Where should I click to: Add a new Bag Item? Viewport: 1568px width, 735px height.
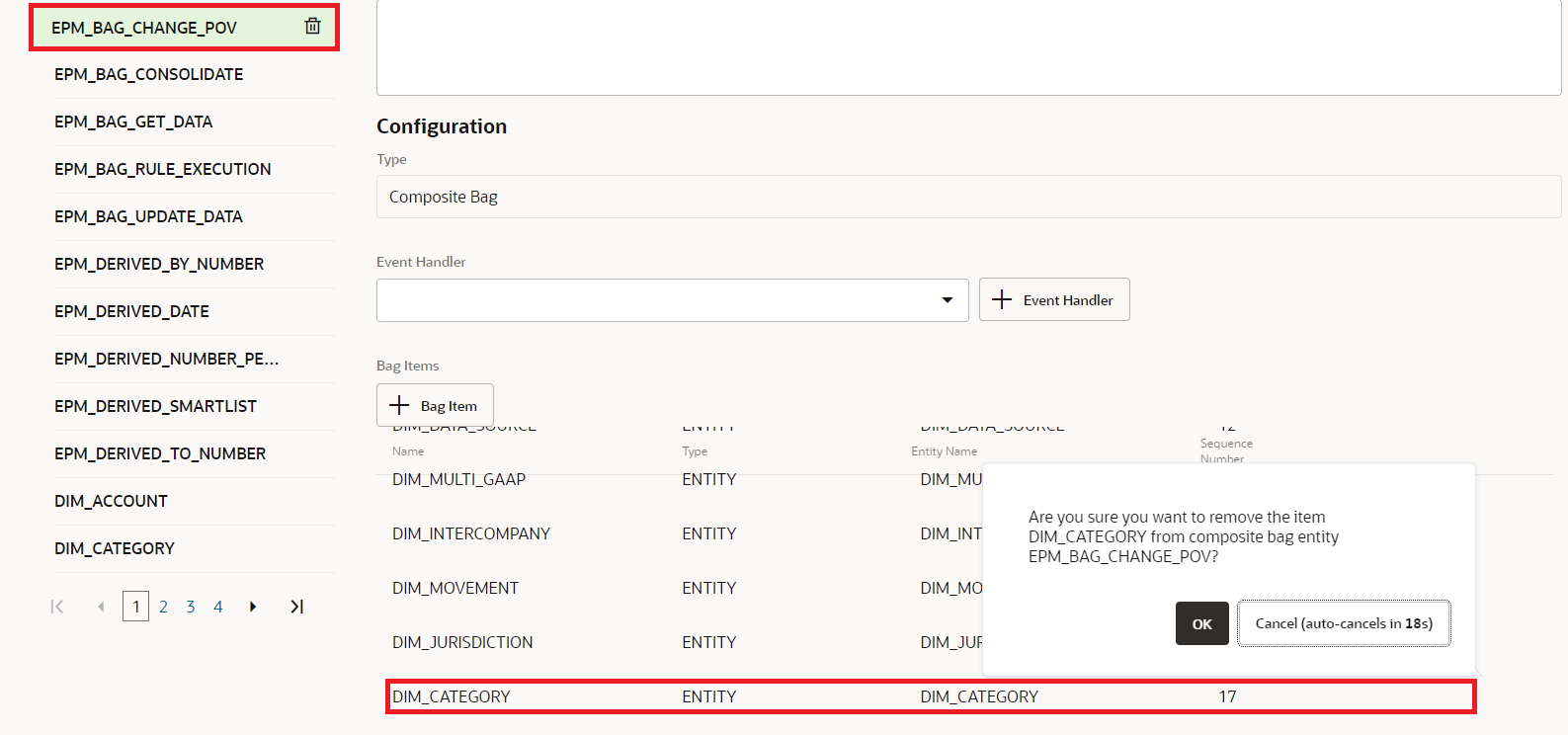coord(435,406)
